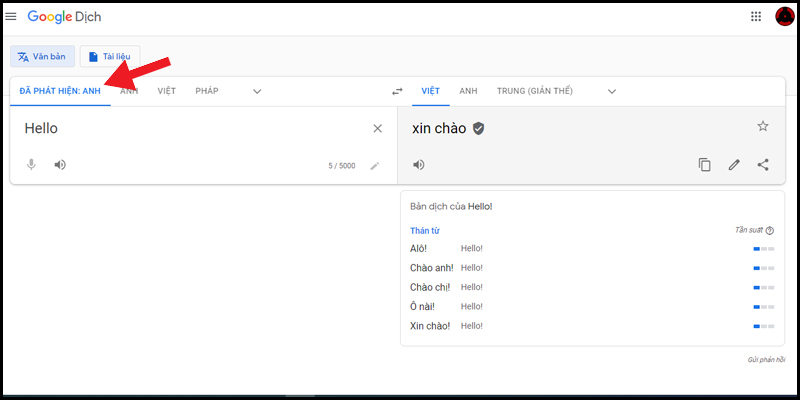Click the xin chào translation text
Image resolution: width=800 pixels, height=400 pixels.
pyautogui.click(x=439, y=129)
